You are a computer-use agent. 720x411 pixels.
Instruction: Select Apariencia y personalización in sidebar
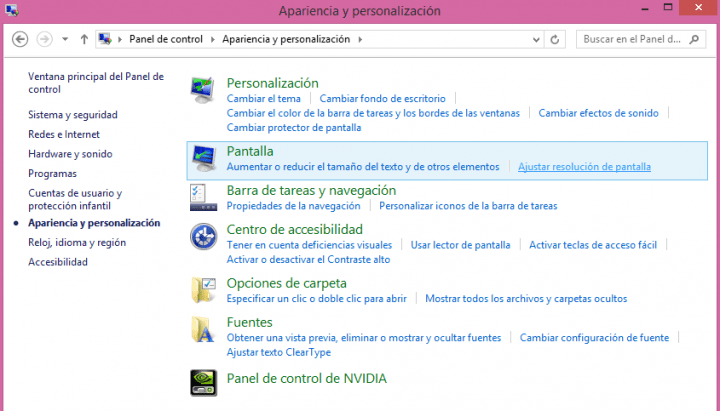(94, 223)
